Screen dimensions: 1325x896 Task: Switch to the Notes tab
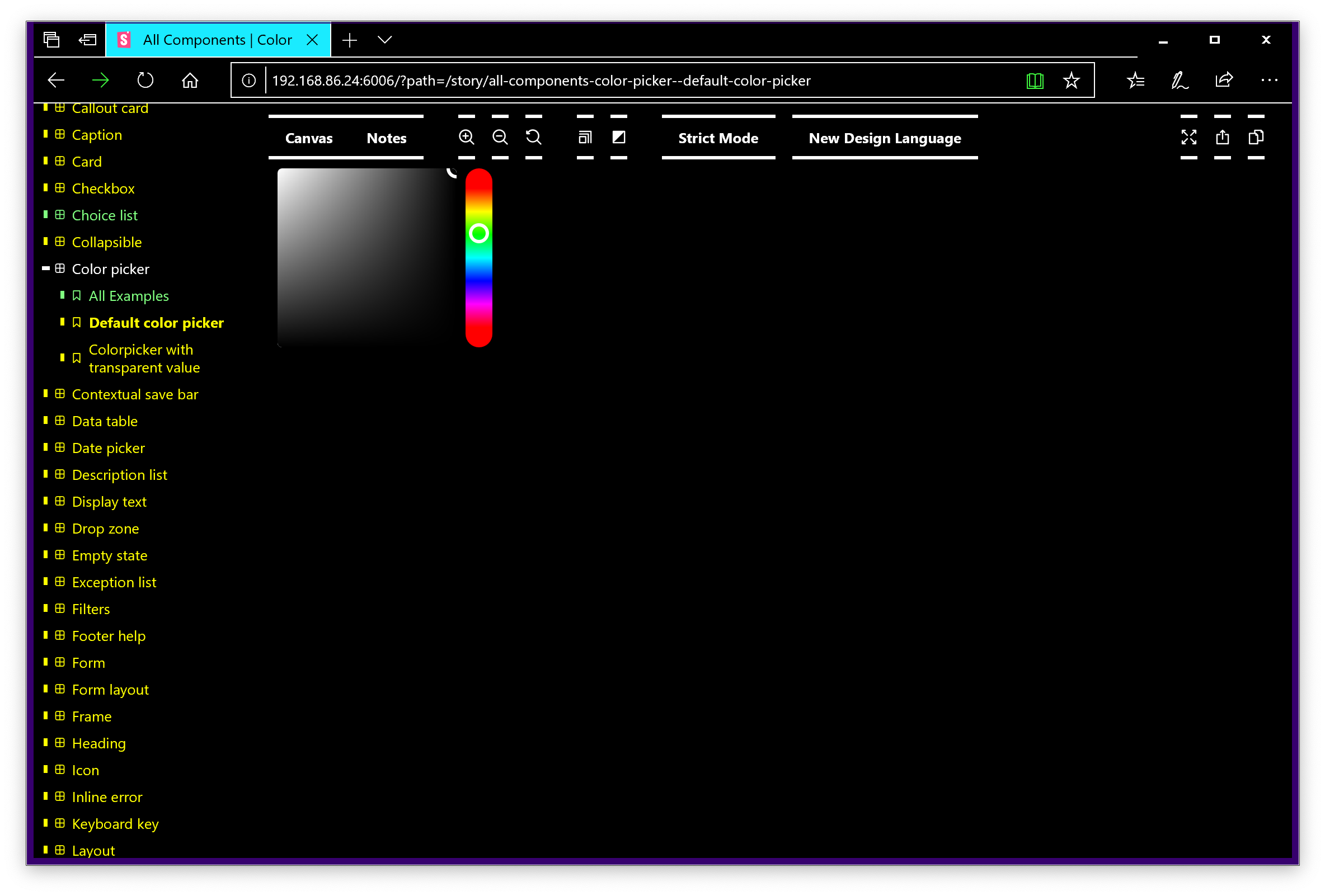coord(386,138)
